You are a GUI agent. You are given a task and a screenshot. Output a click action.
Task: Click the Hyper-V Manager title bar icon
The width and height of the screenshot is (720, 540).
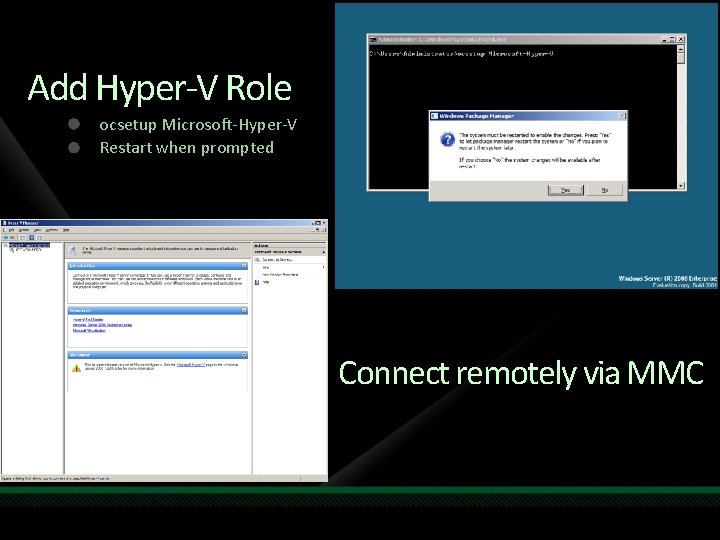[5, 223]
